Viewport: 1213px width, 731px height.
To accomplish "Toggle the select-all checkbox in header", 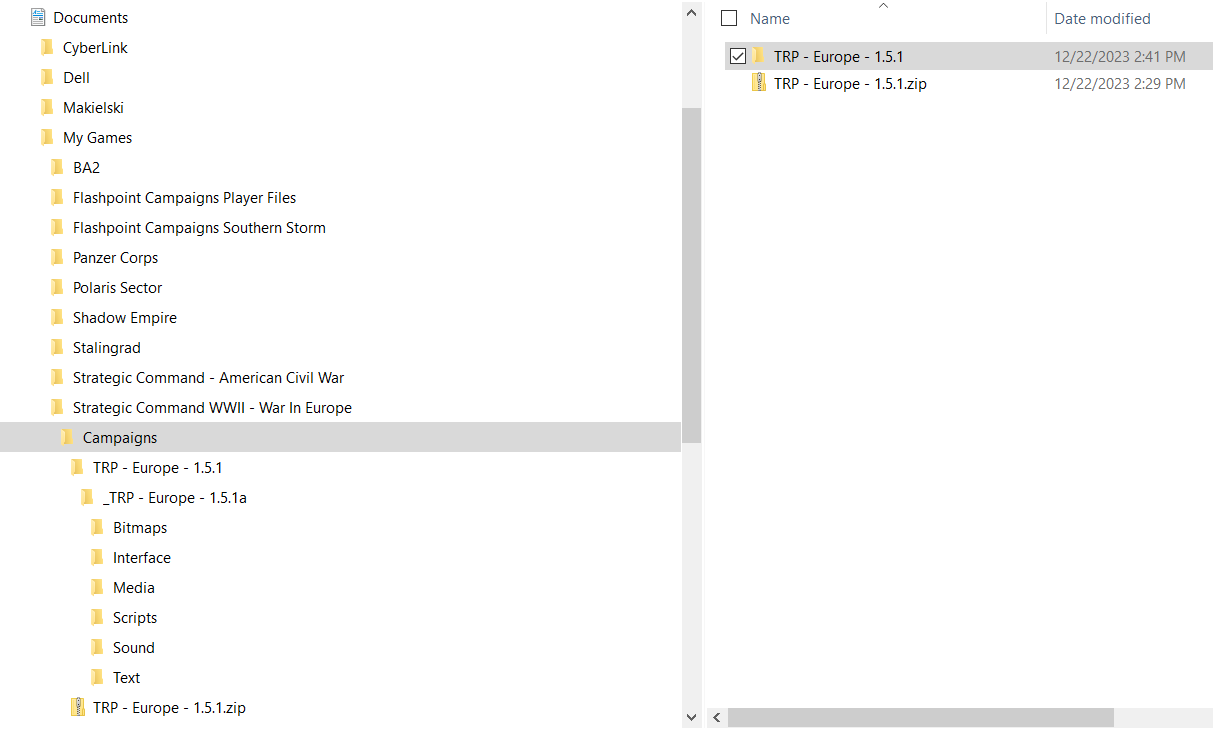I will coord(729,18).
